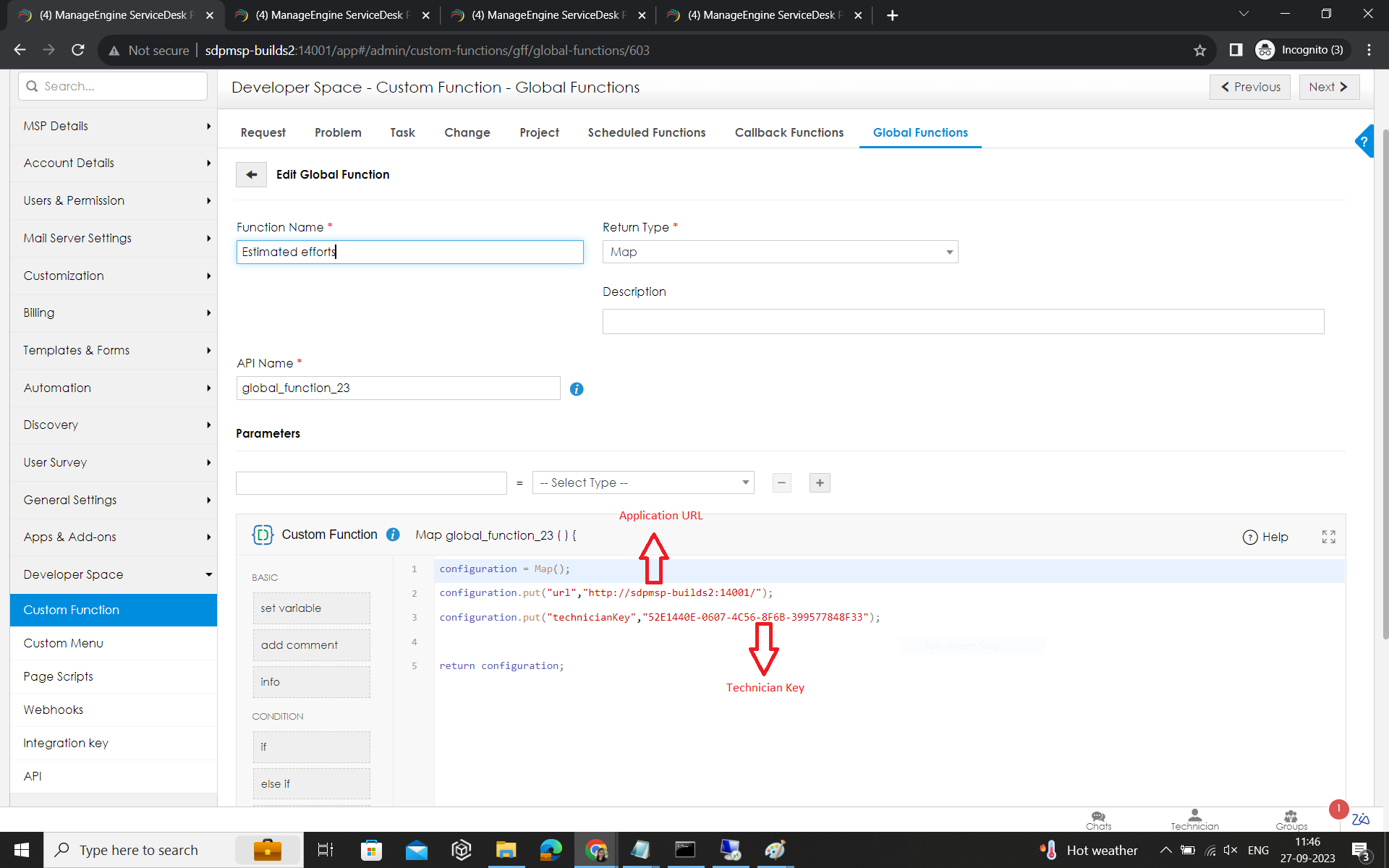The height and width of the screenshot is (868, 1389).
Task: Click the blue help question-mark side tab
Action: point(1364,142)
